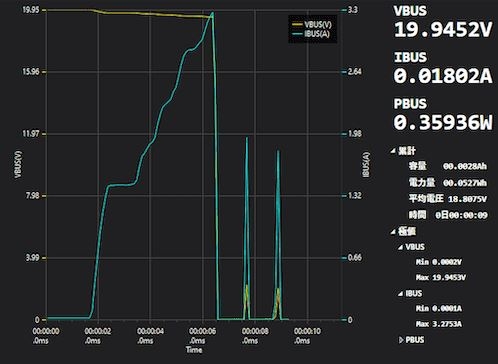498x364 pixels.
Task: Collapse the 累計 section triangle
Action: (x=393, y=151)
